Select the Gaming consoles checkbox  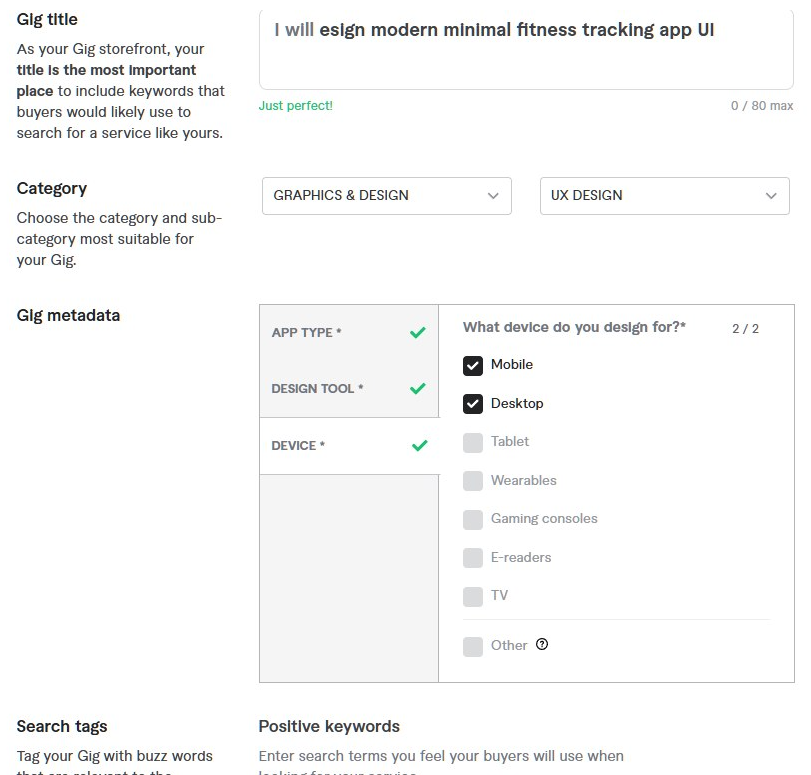[x=473, y=519]
